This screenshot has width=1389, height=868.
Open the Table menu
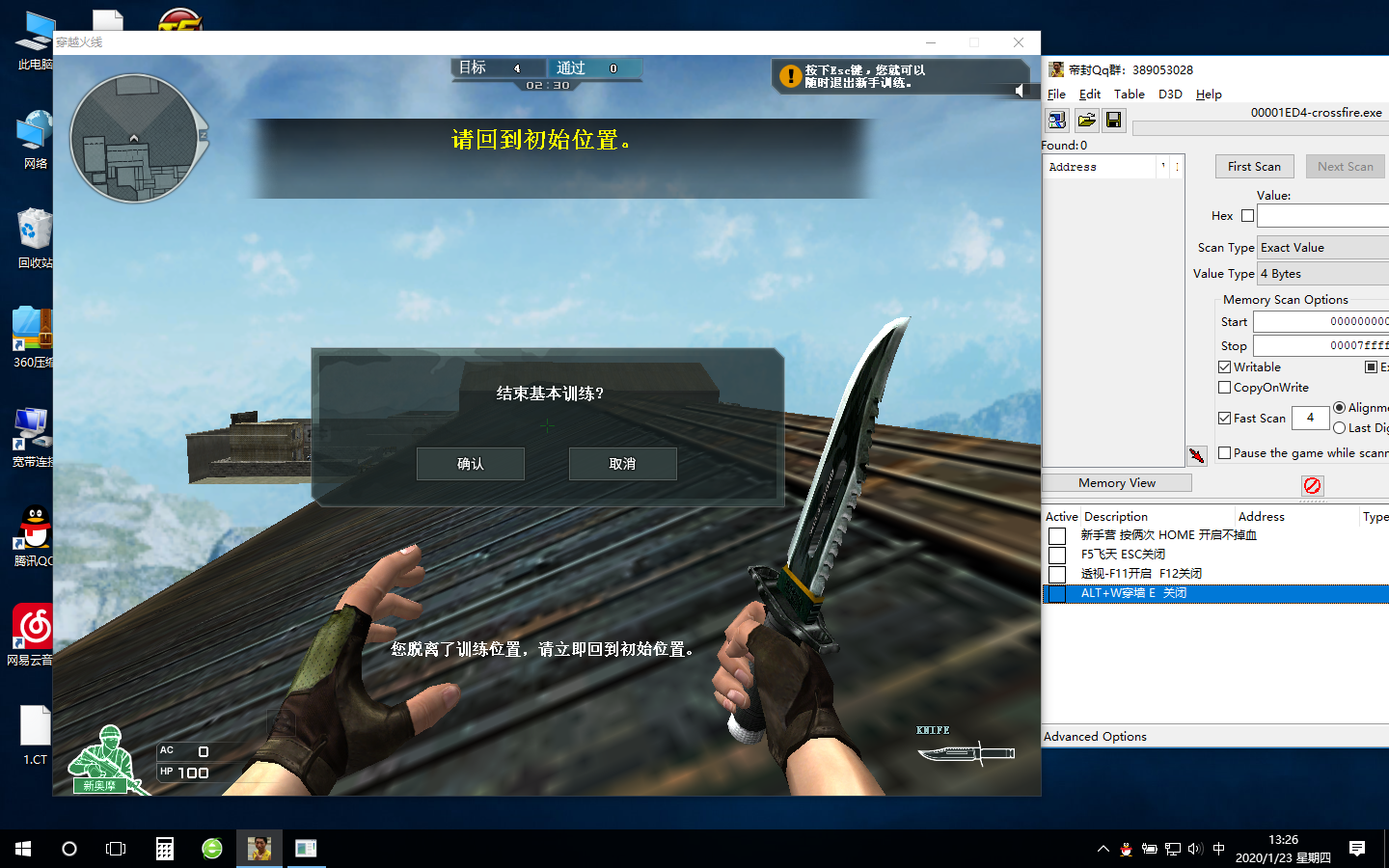click(1130, 95)
